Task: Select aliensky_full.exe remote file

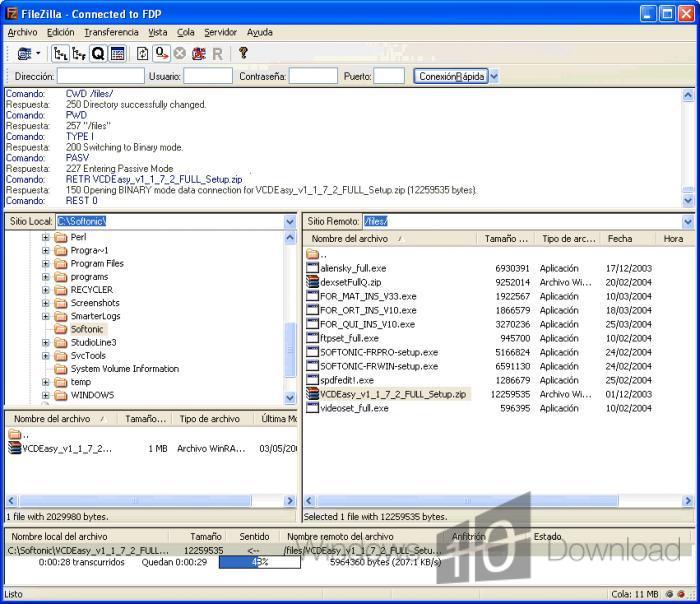Action: tap(353, 268)
